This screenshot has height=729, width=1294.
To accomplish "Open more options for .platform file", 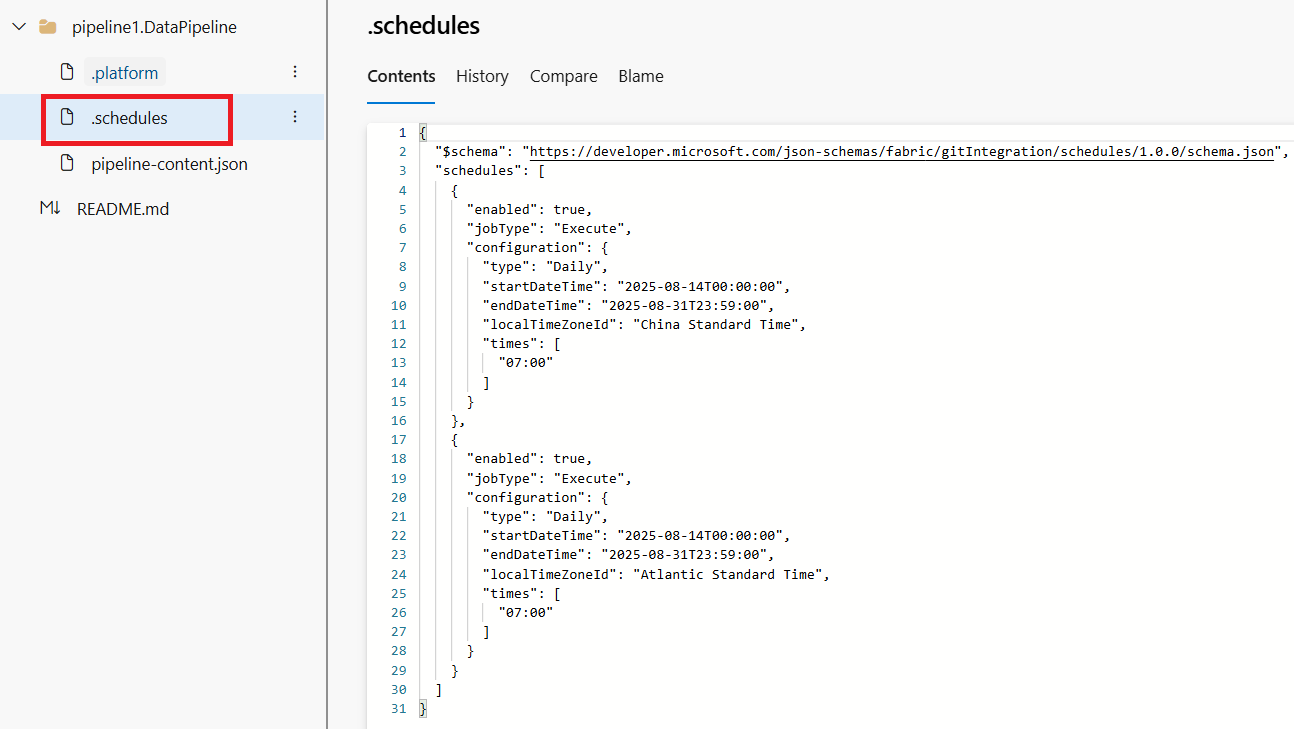I will [295, 72].
